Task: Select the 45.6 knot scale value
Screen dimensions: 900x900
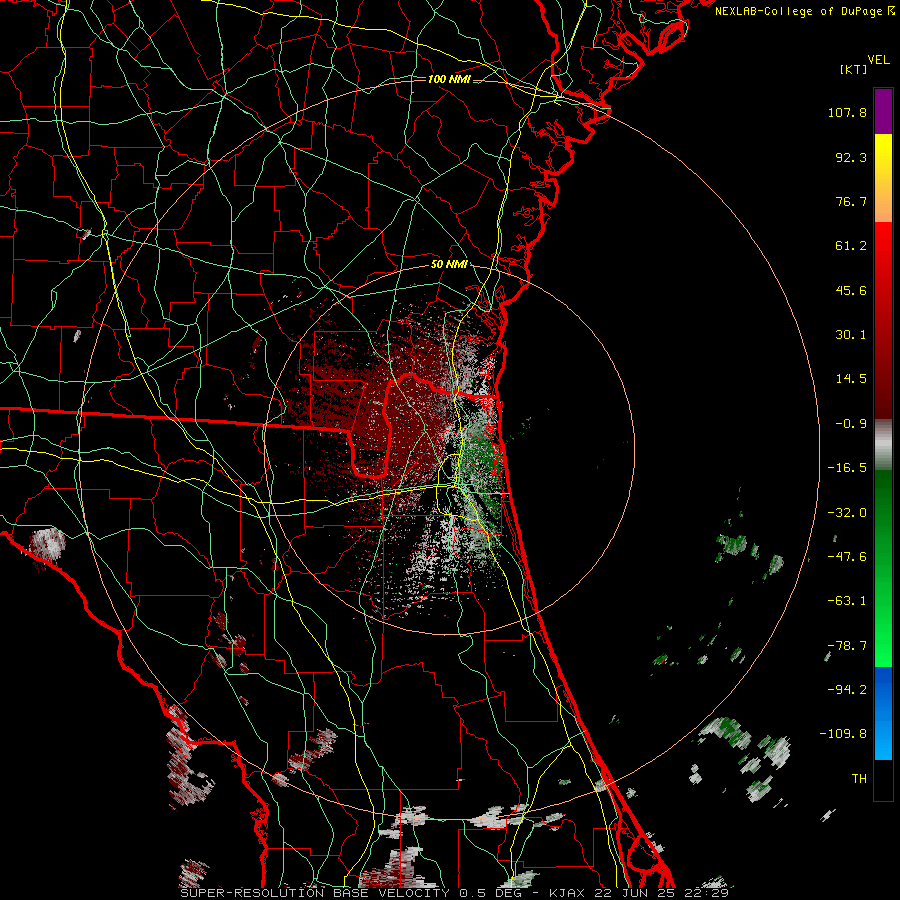Action: point(851,290)
